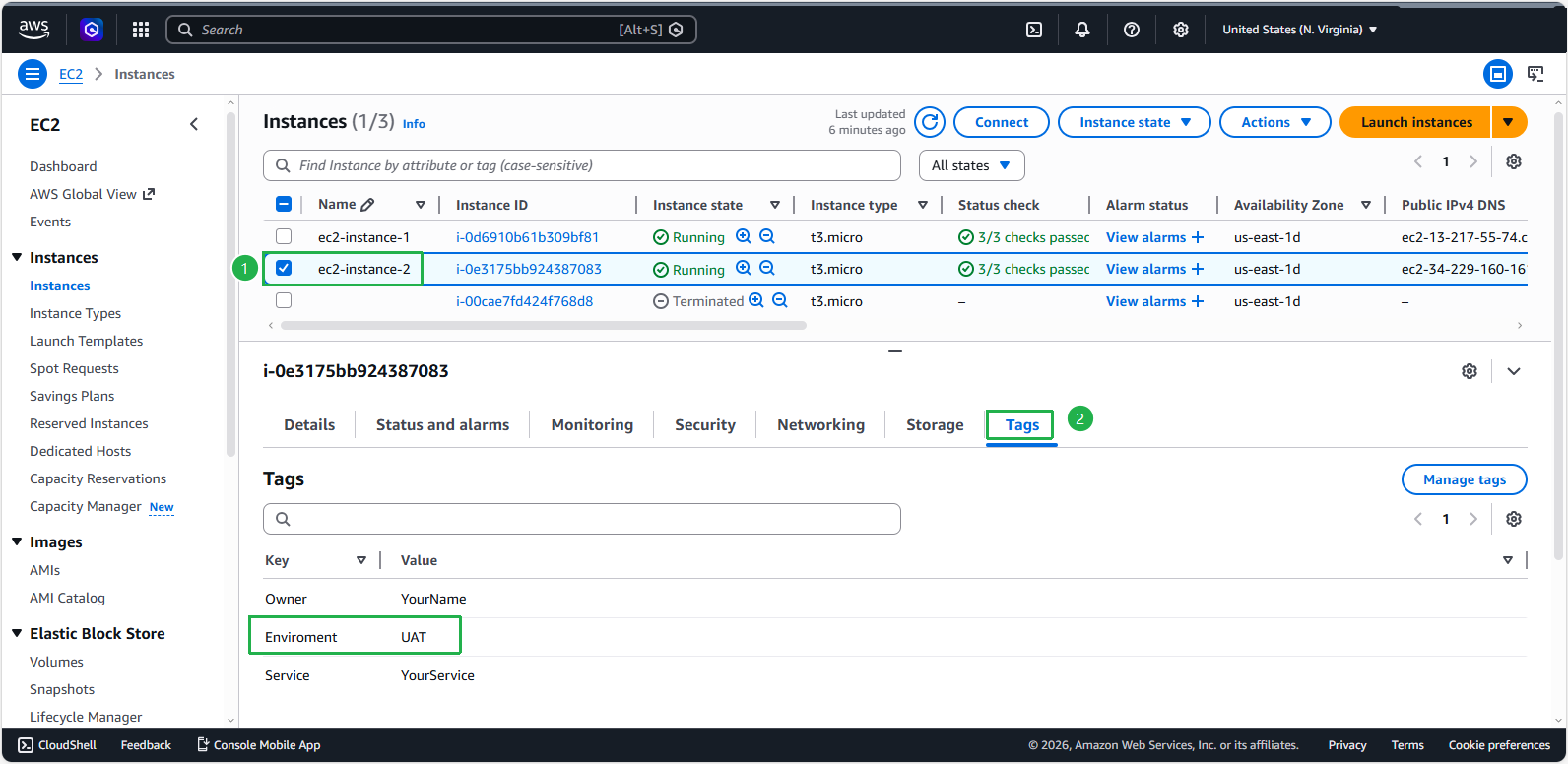Open the region selector United States (N. Virginia)
This screenshot has height=764, width=1568.
(x=1300, y=30)
